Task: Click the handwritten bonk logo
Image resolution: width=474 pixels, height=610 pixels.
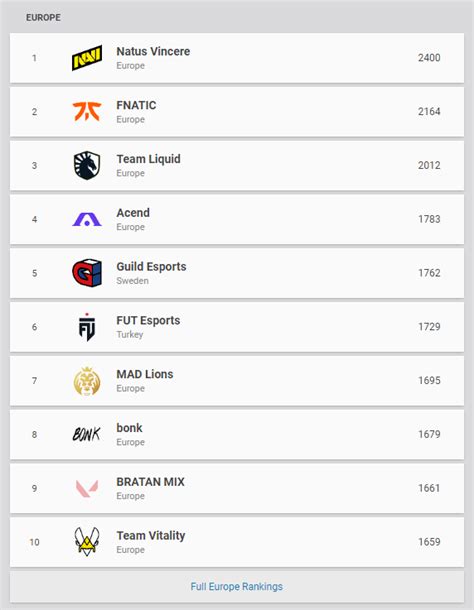Action: coord(86,434)
